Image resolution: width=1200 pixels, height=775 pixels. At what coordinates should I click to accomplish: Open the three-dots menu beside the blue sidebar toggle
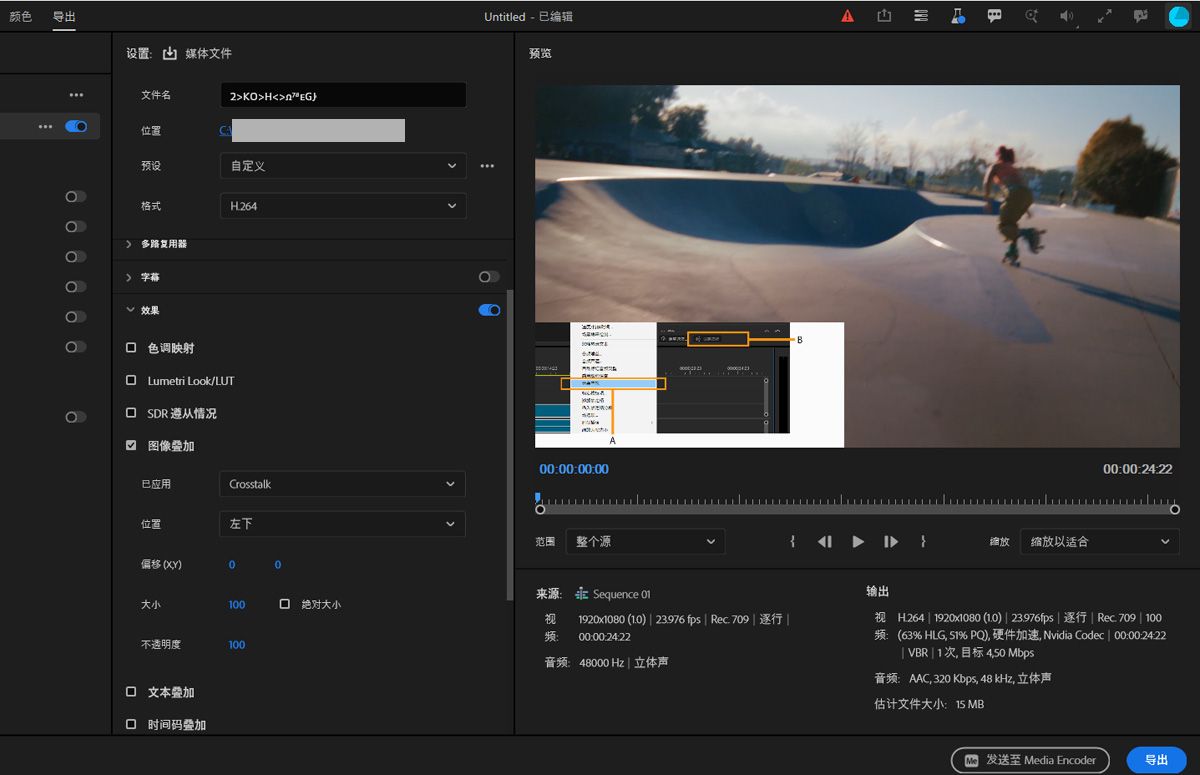click(x=45, y=127)
